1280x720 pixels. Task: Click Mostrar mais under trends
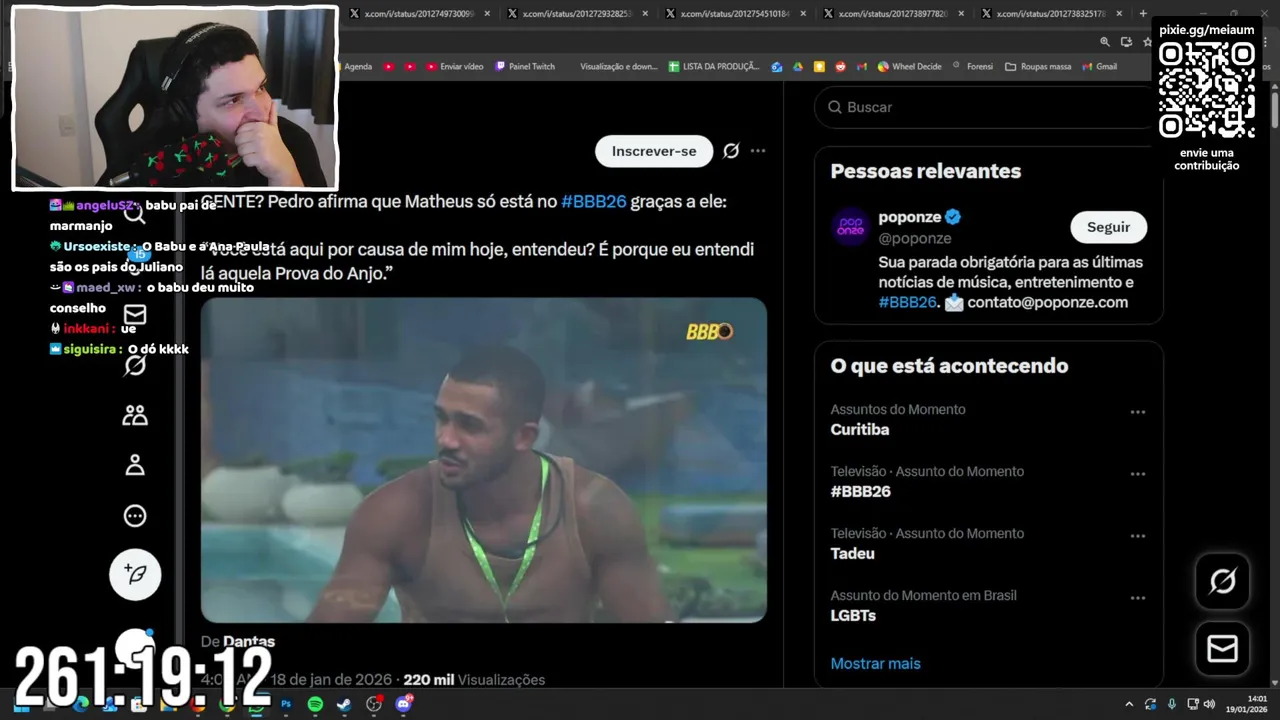click(876, 663)
